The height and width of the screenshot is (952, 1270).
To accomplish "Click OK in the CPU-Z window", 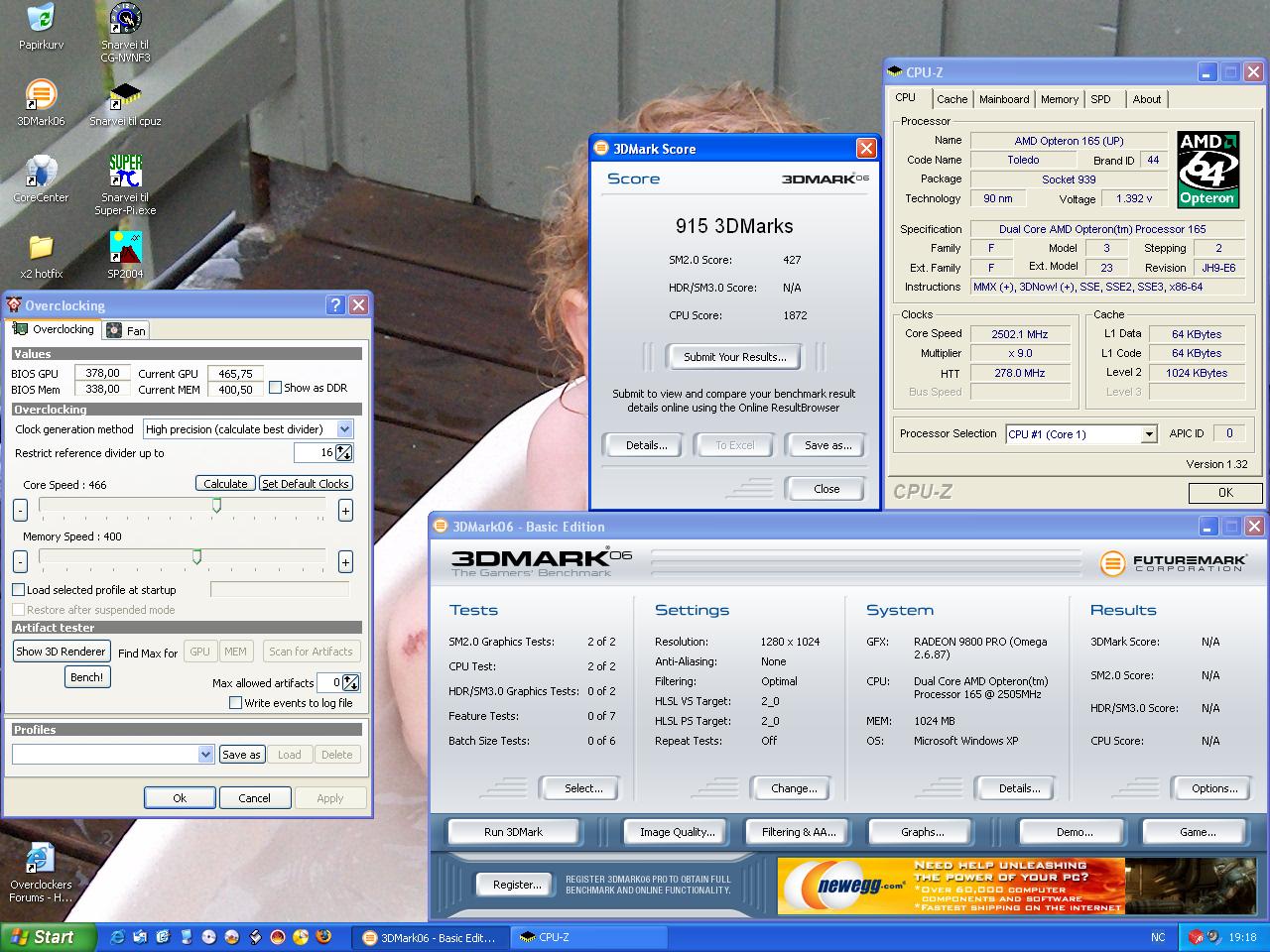I will click(x=1225, y=493).
